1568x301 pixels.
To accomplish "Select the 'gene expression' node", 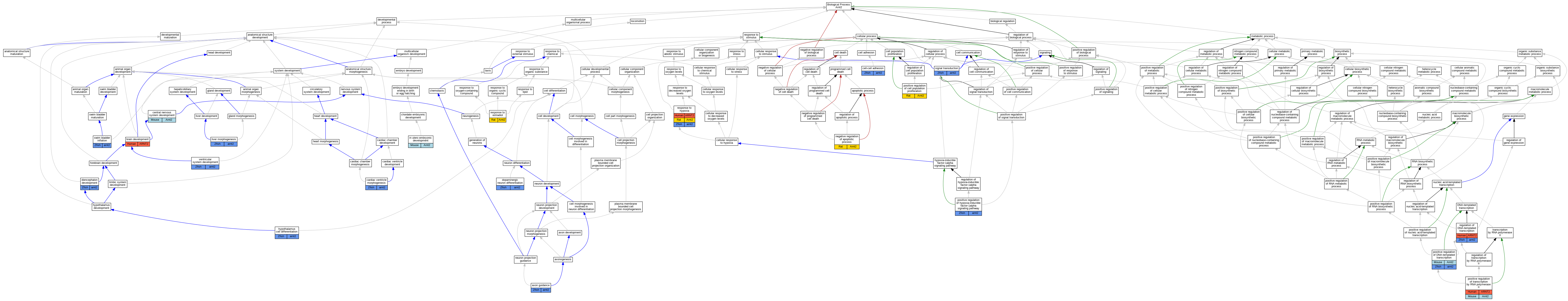I will click(x=1514, y=116).
